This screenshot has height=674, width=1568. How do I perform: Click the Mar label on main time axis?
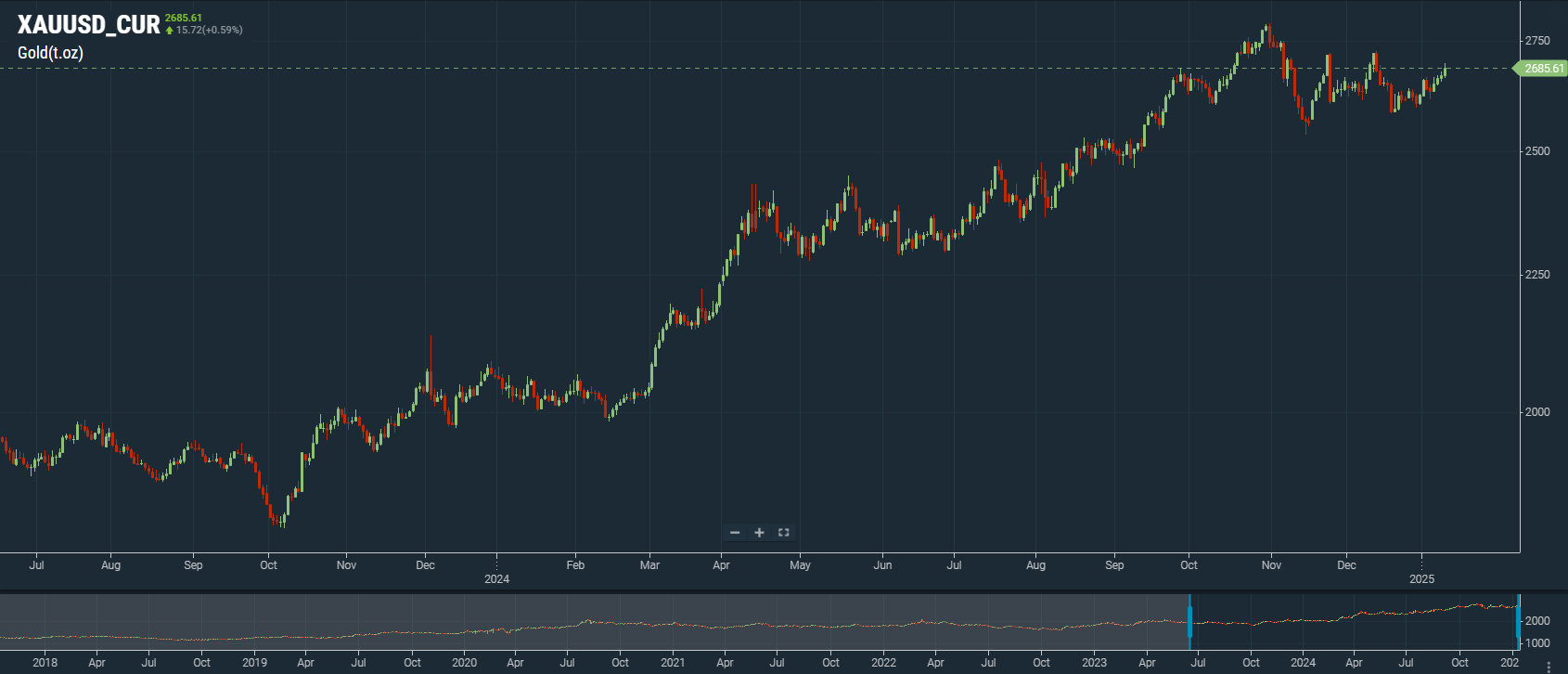click(649, 564)
